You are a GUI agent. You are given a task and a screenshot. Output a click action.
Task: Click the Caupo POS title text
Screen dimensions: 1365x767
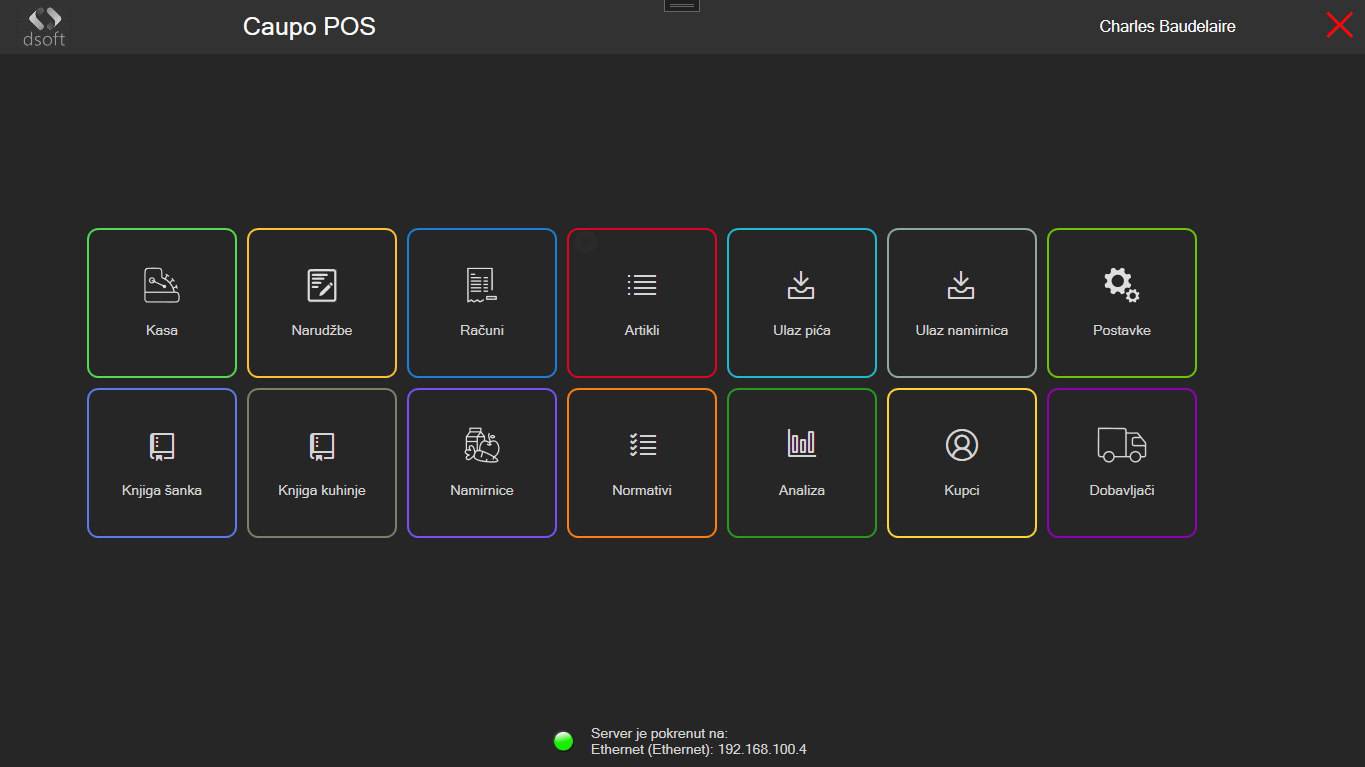309,27
